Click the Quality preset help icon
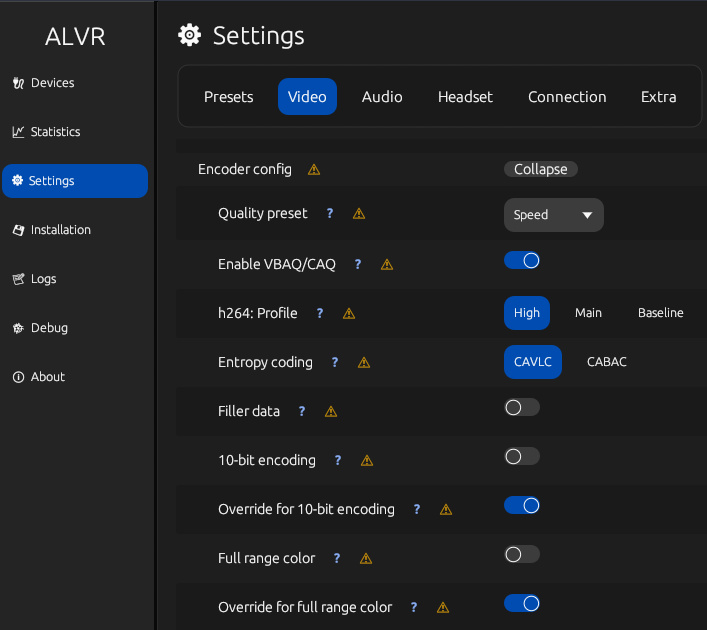Viewport: 707px width, 630px height. pos(330,213)
